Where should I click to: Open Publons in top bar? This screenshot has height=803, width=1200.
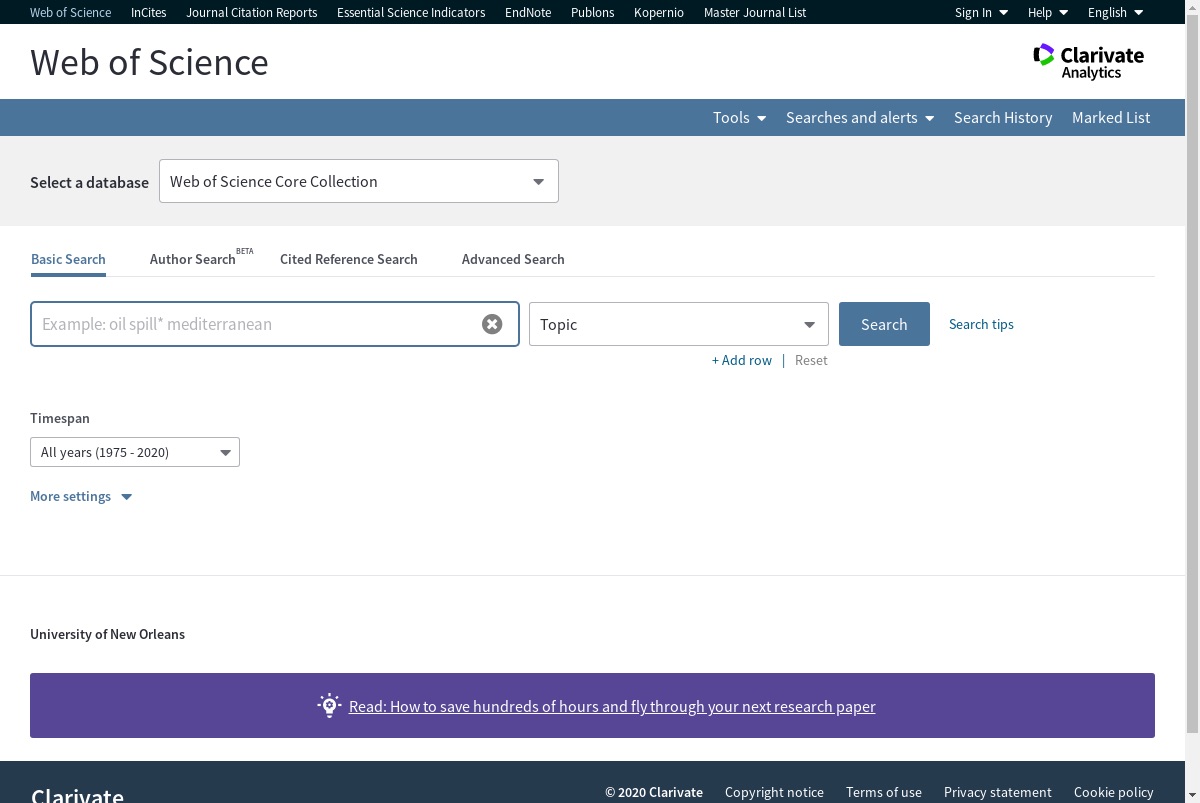[x=593, y=12]
